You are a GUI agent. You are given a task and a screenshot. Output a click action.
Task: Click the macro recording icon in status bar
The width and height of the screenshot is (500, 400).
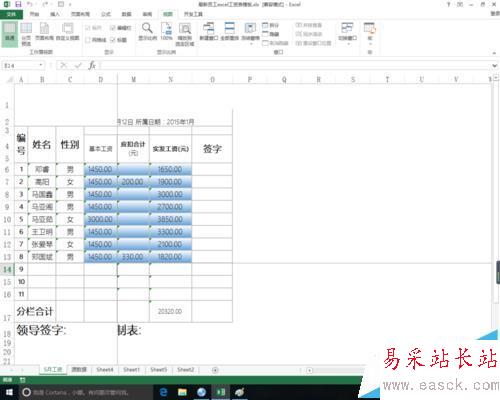point(22,380)
